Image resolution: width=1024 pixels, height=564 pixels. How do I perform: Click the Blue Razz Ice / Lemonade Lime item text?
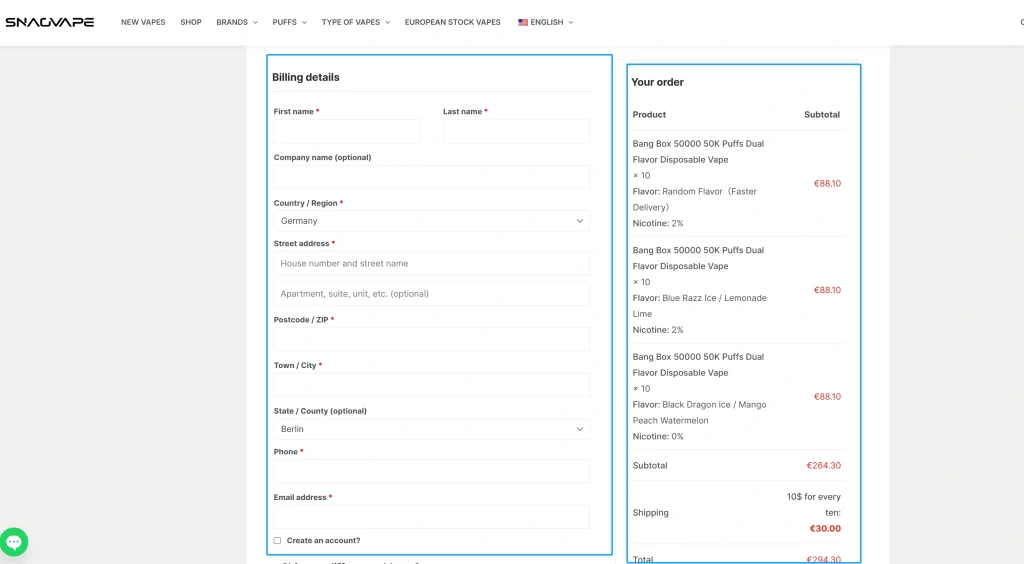pyautogui.click(x=699, y=306)
